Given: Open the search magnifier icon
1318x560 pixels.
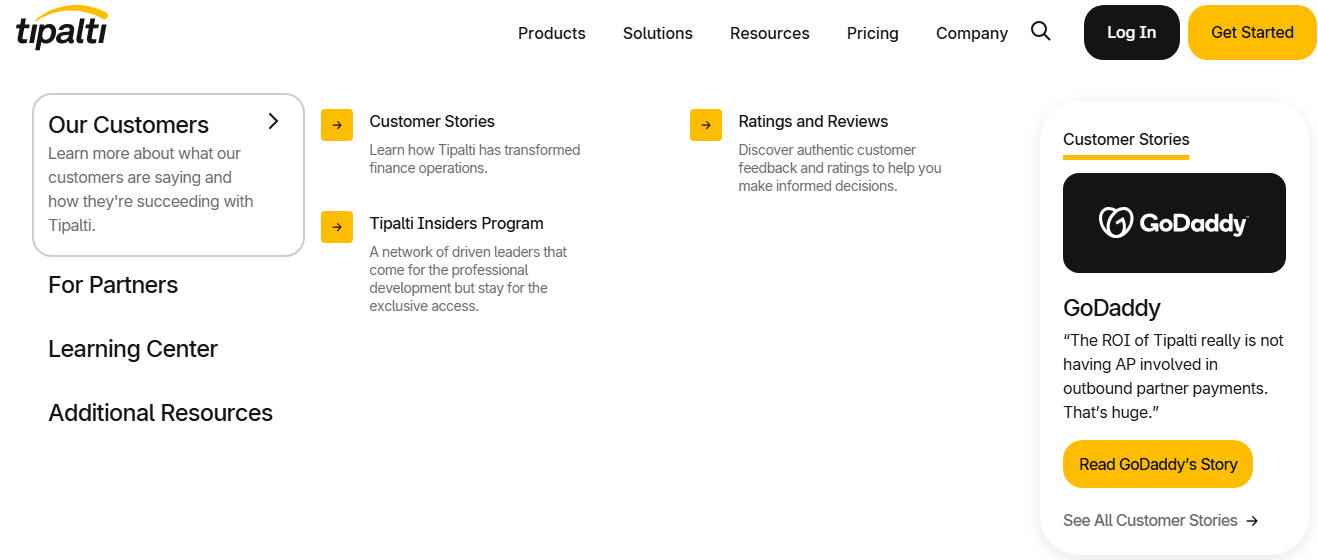Looking at the screenshot, I should click(x=1040, y=32).
